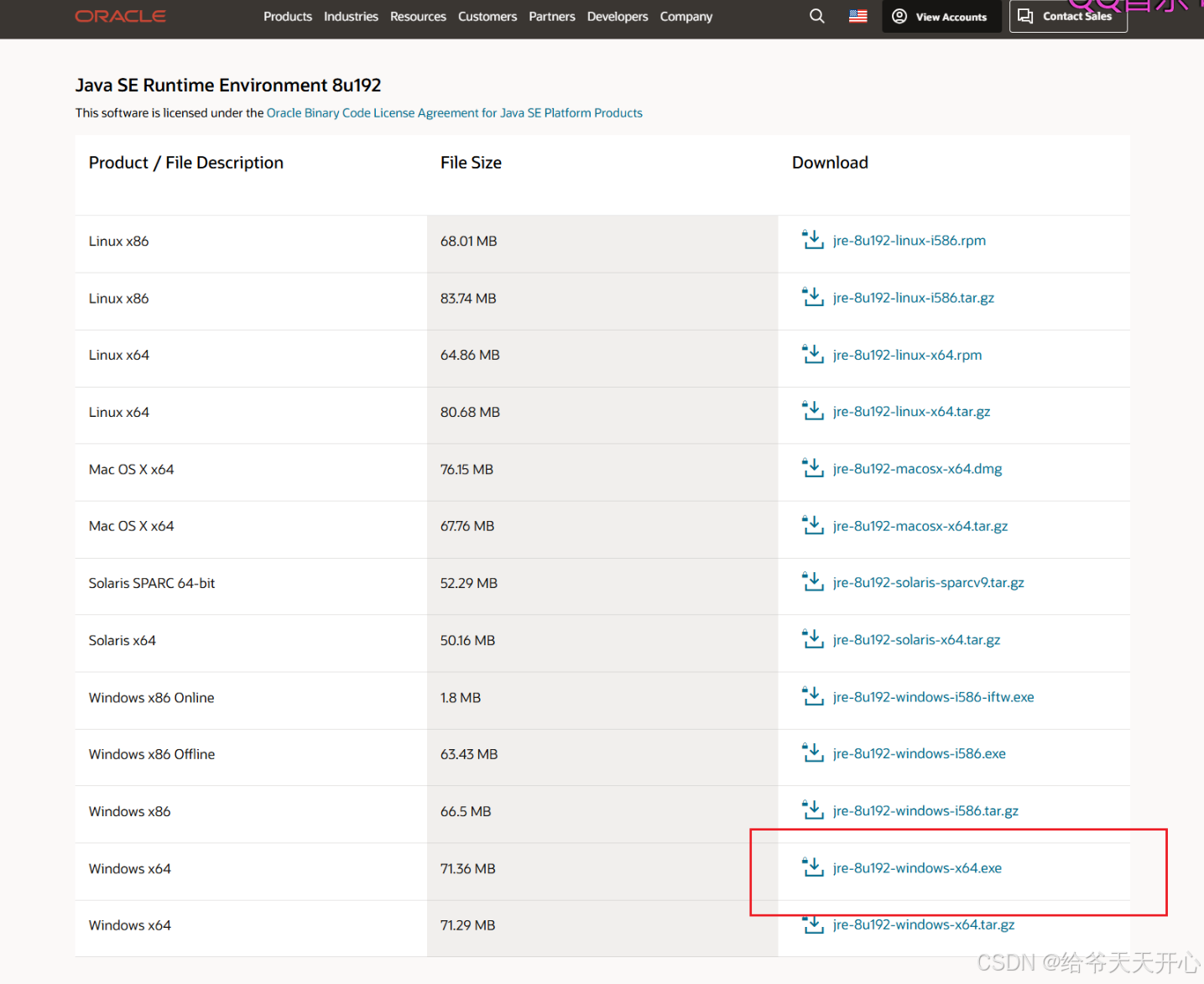Select the Java SE Runtime Environment 8u192 heading
Viewport: 1204px width, 984px height.
coord(228,85)
